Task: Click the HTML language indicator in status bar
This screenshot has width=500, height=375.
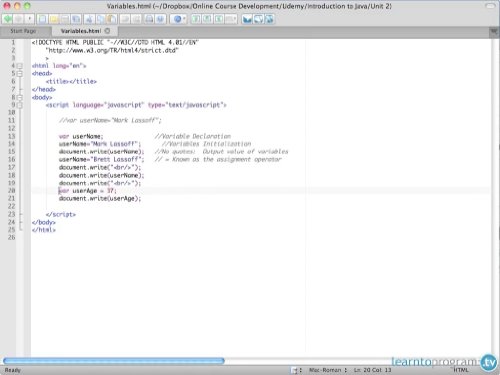Action: (x=461, y=370)
